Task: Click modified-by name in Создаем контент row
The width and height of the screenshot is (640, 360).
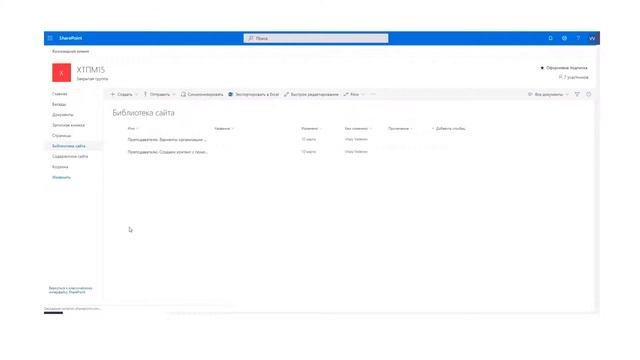Action: (x=356, y=152)
